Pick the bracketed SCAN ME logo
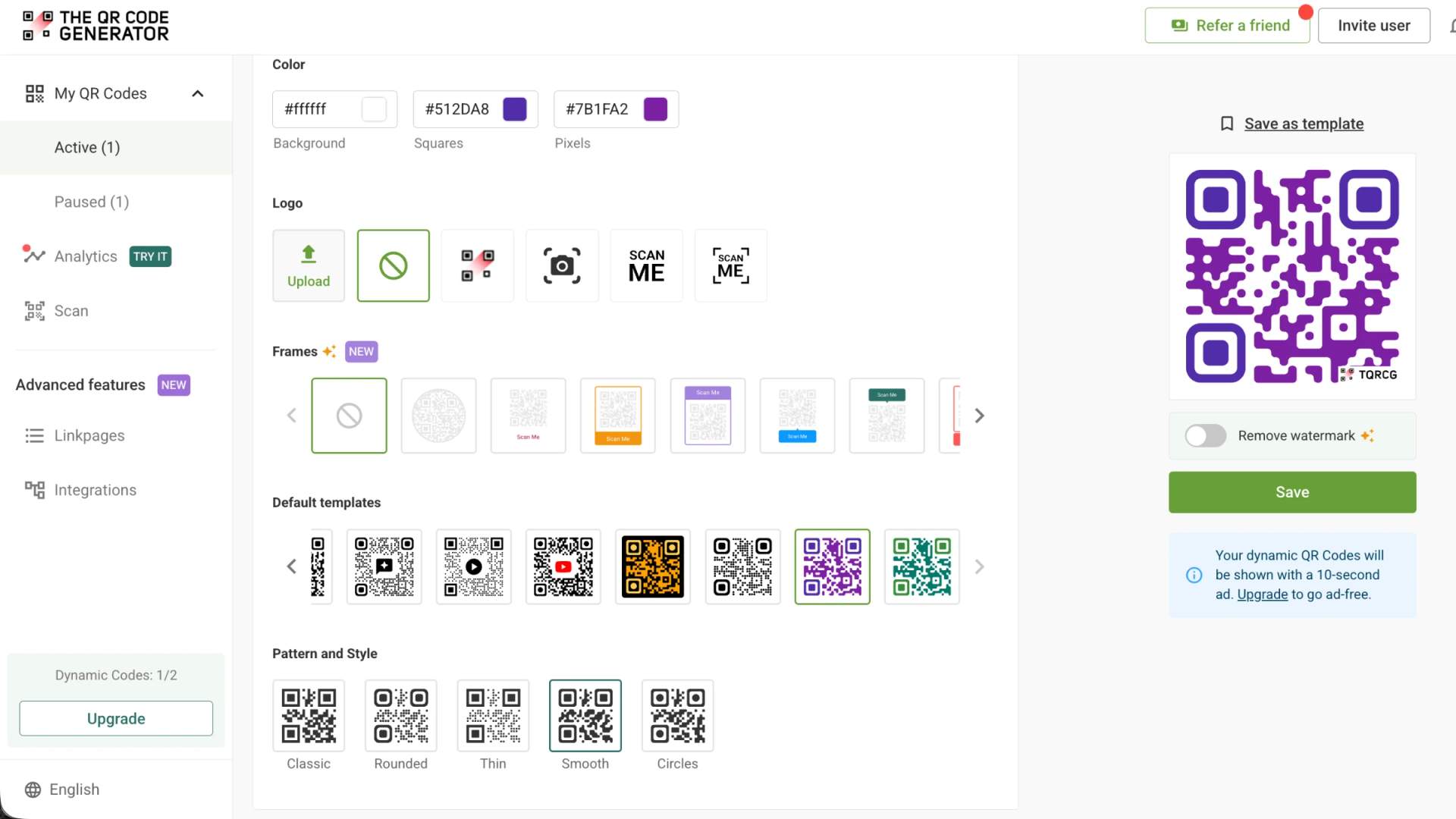The width and height of the screenshot is (1456, 819). [731, 265]
